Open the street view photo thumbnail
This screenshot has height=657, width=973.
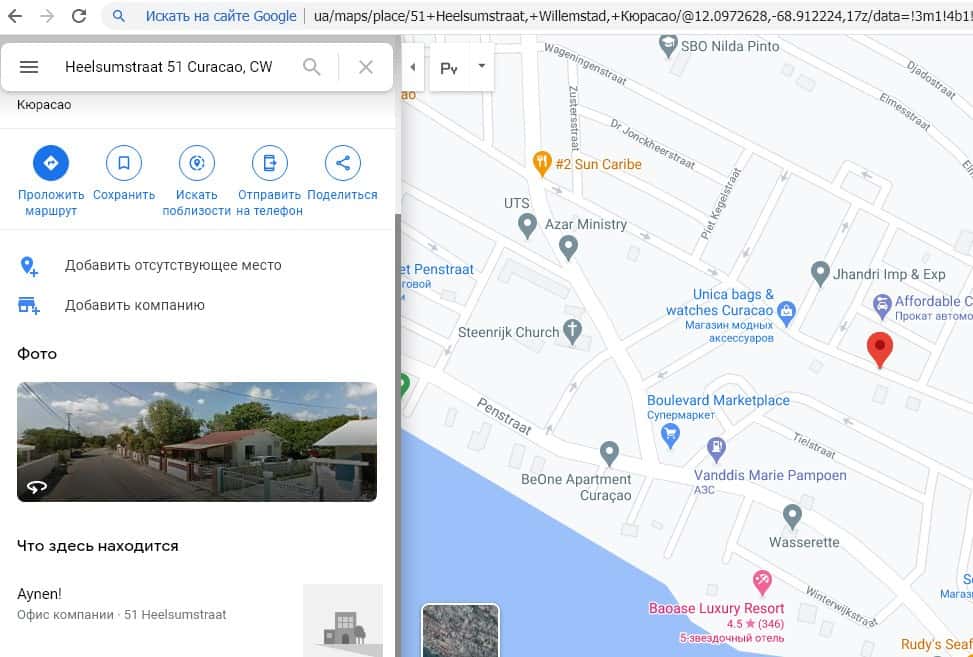[x=197, y=441]
